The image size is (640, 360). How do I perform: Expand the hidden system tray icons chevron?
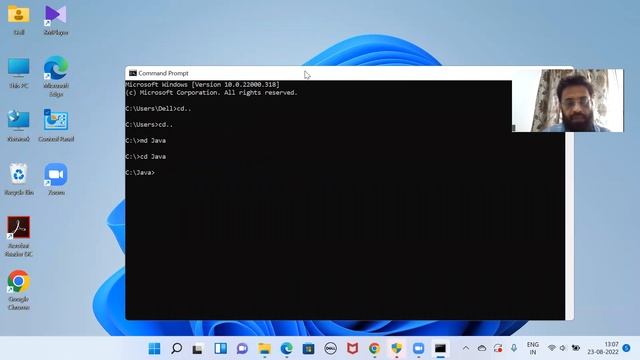coord(466,348)
